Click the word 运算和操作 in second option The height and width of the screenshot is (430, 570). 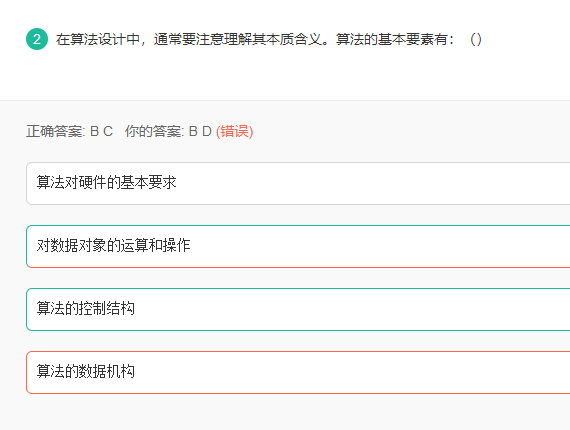155,245
